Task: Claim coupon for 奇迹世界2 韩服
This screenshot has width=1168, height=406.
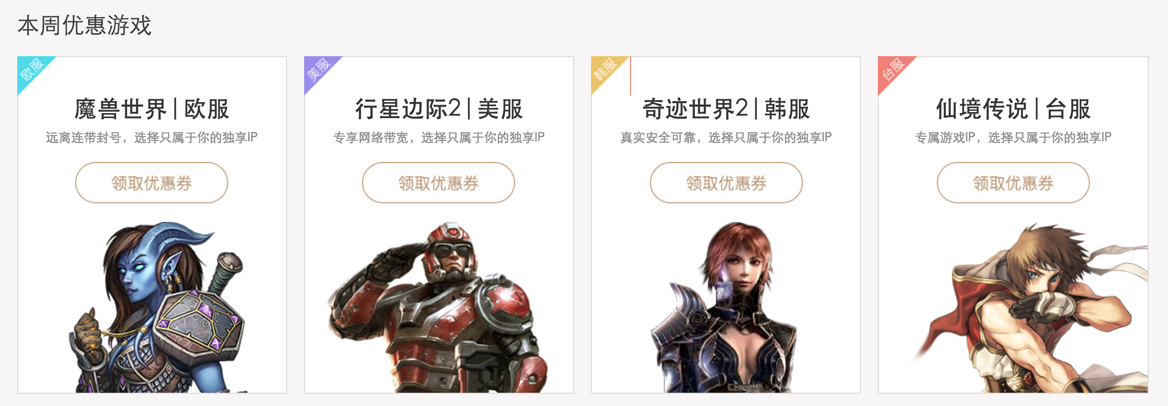Action: [x=726, y=183]
